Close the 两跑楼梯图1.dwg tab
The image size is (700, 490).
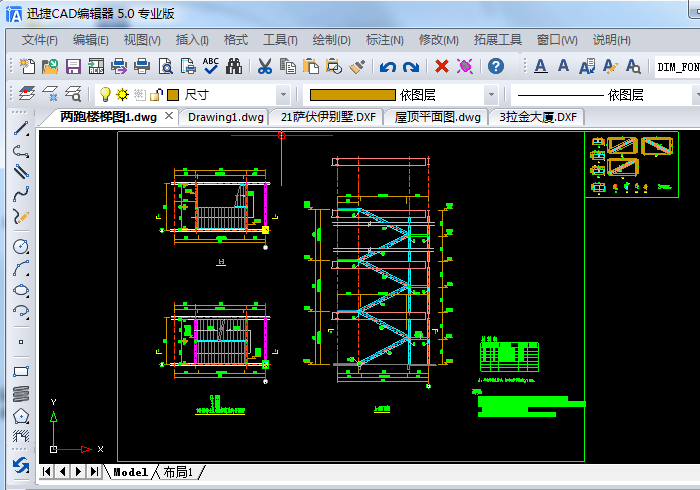[169, 116]
